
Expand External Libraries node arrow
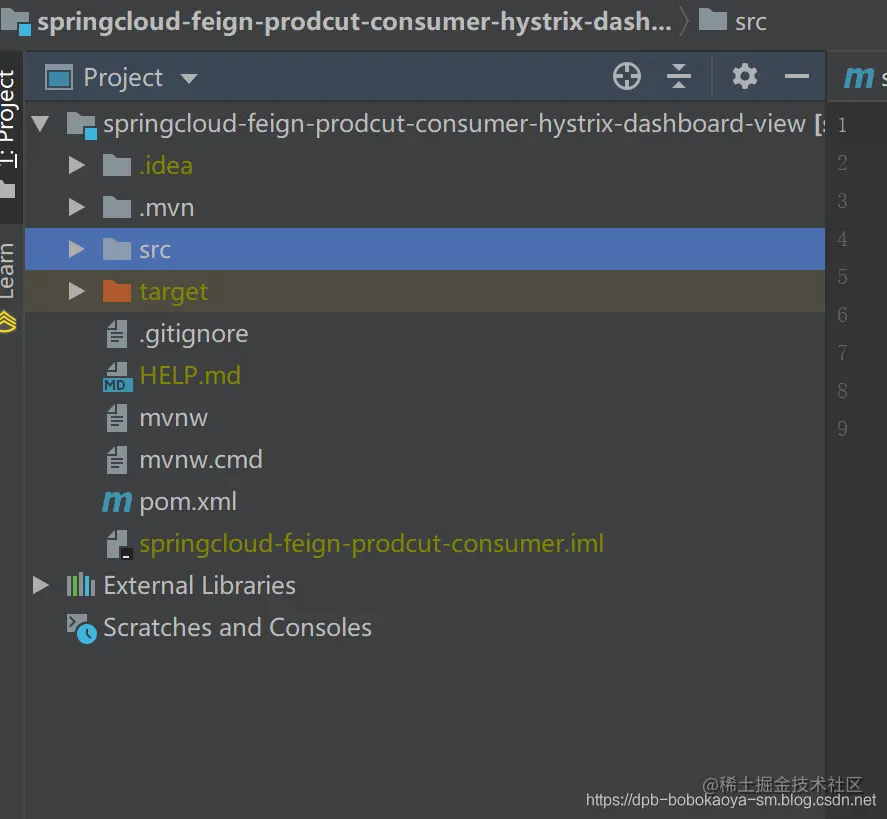coord(41,585)
